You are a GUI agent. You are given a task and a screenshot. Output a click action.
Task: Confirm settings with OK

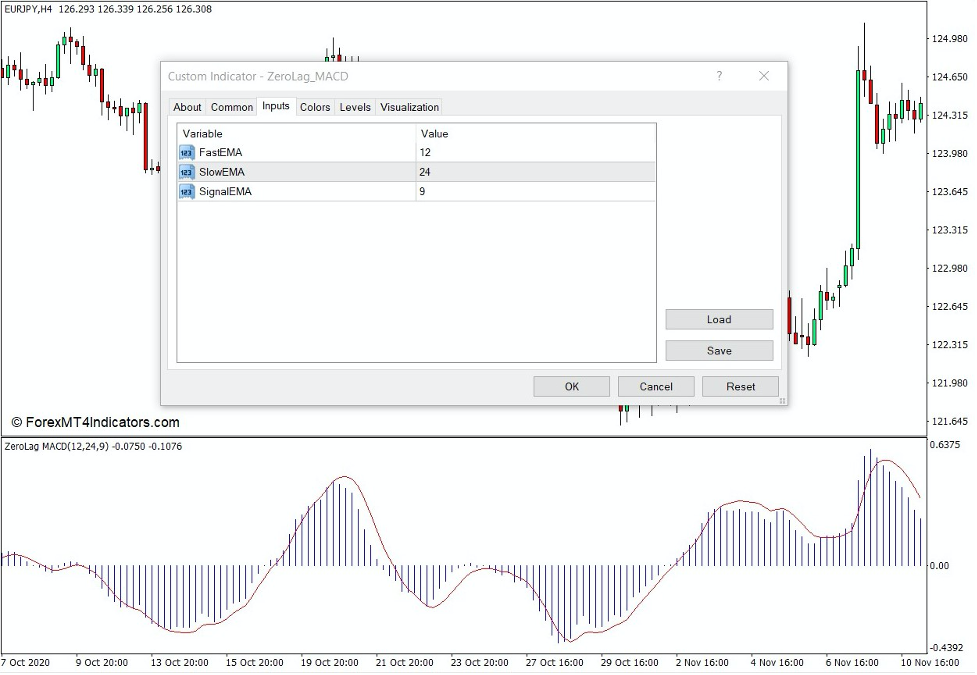571,386
